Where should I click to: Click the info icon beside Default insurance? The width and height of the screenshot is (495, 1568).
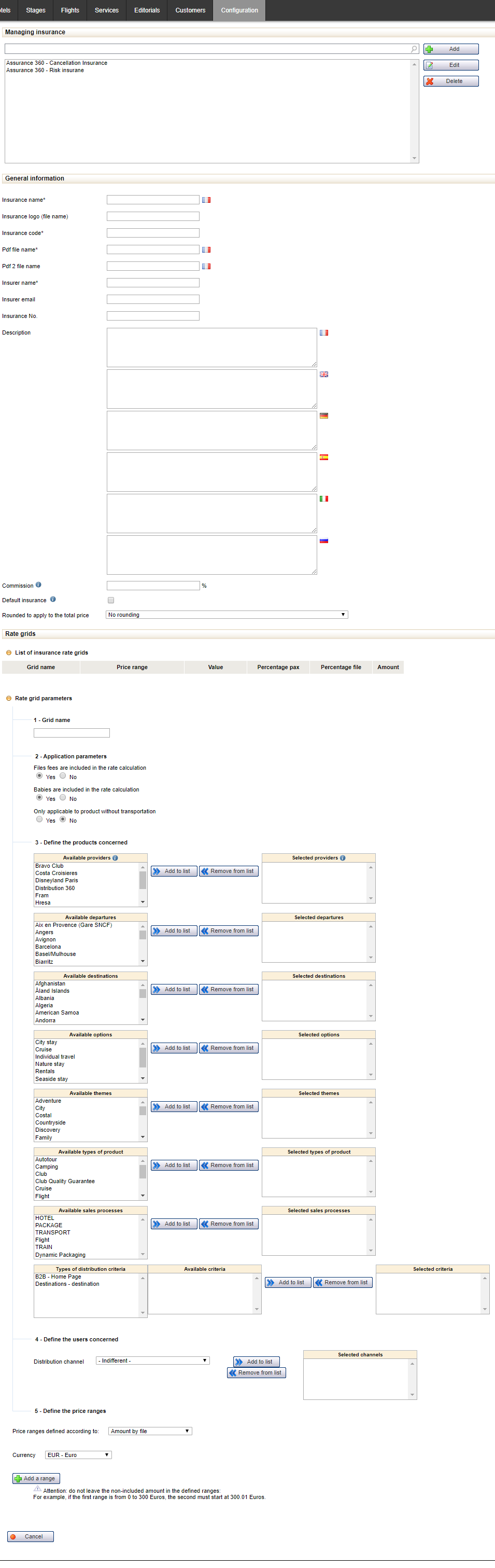(53, 600)
